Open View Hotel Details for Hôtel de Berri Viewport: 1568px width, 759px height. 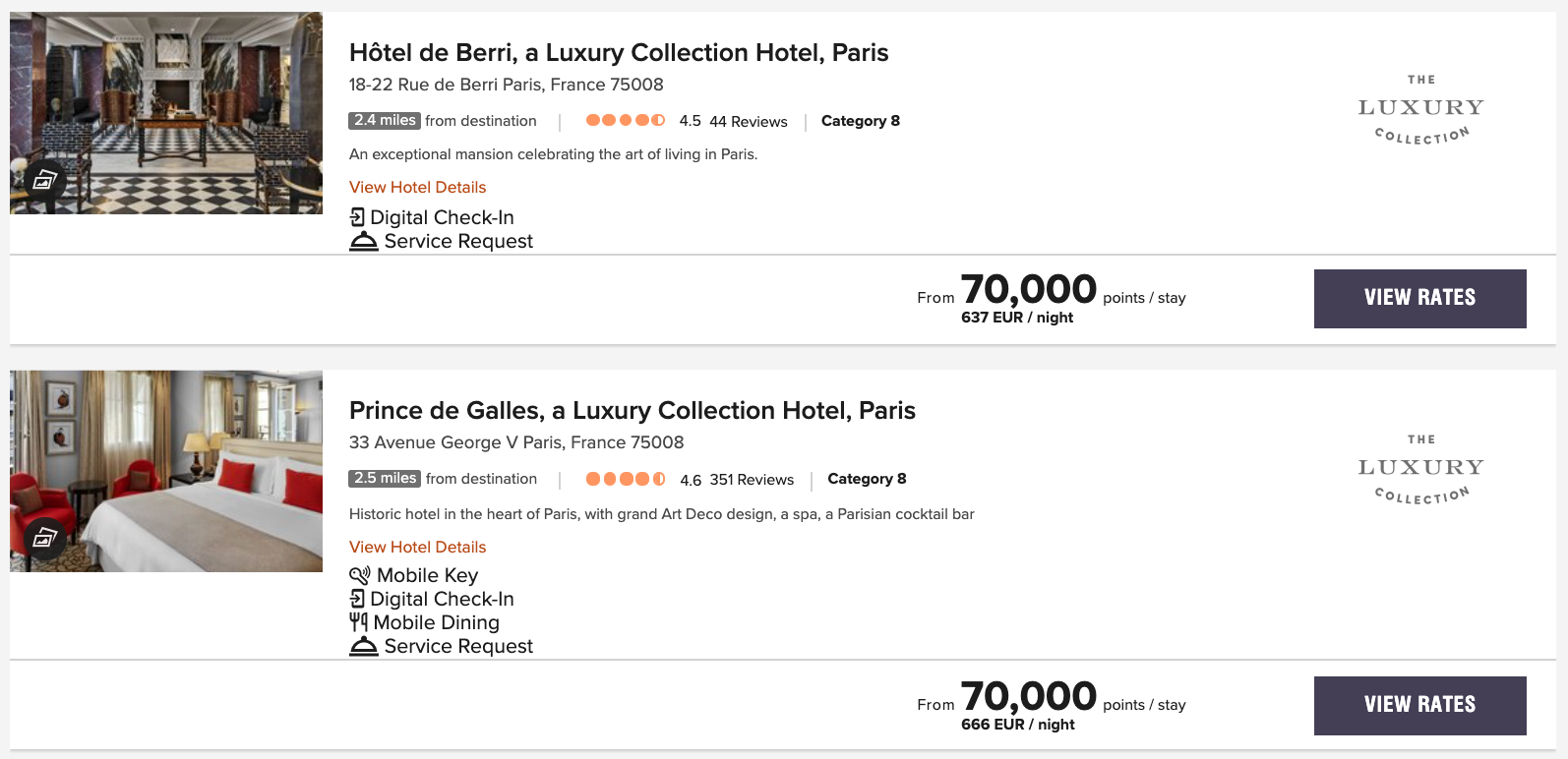coord(417,187)
